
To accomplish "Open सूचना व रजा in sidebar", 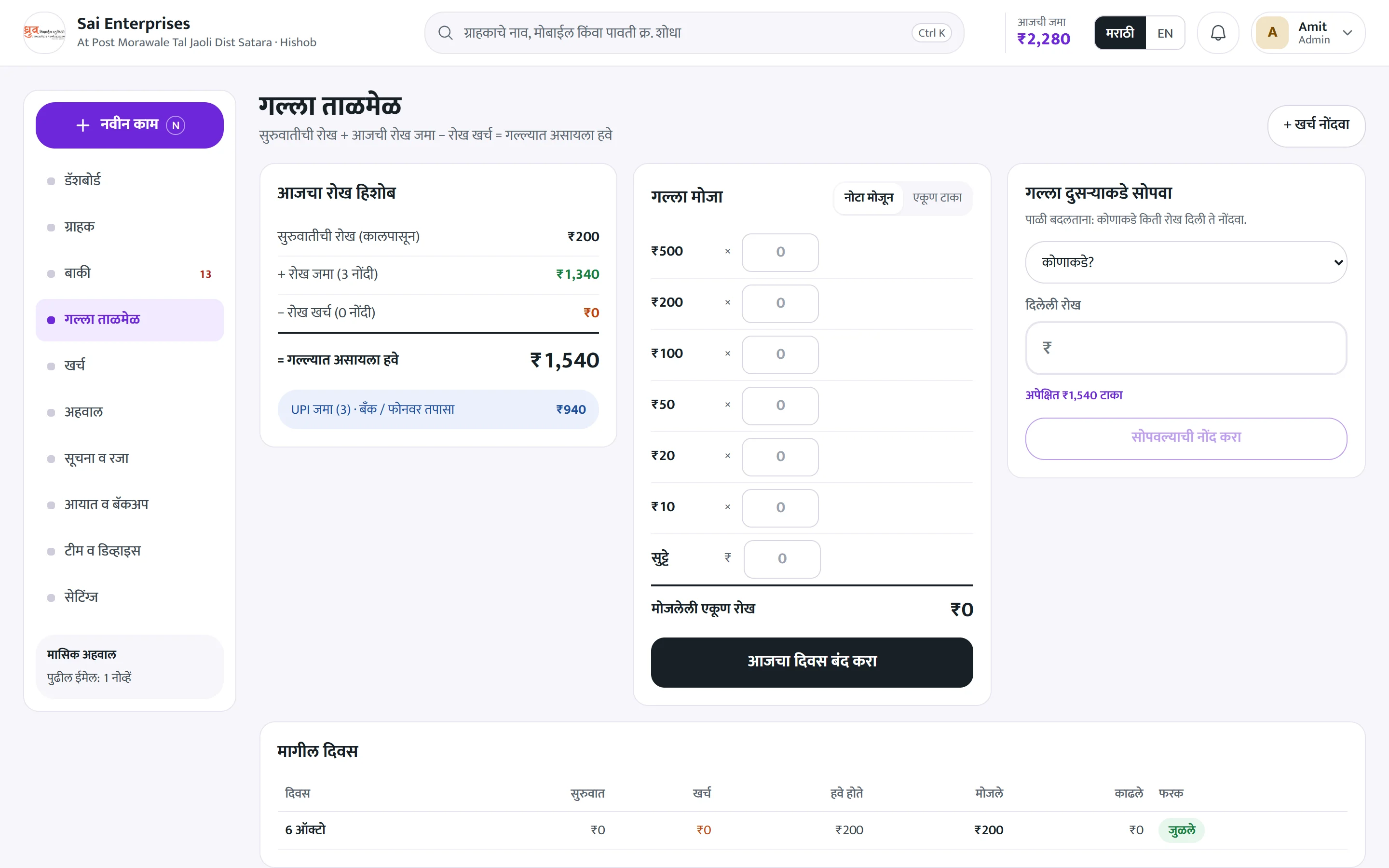I will [x=130, y=459].
